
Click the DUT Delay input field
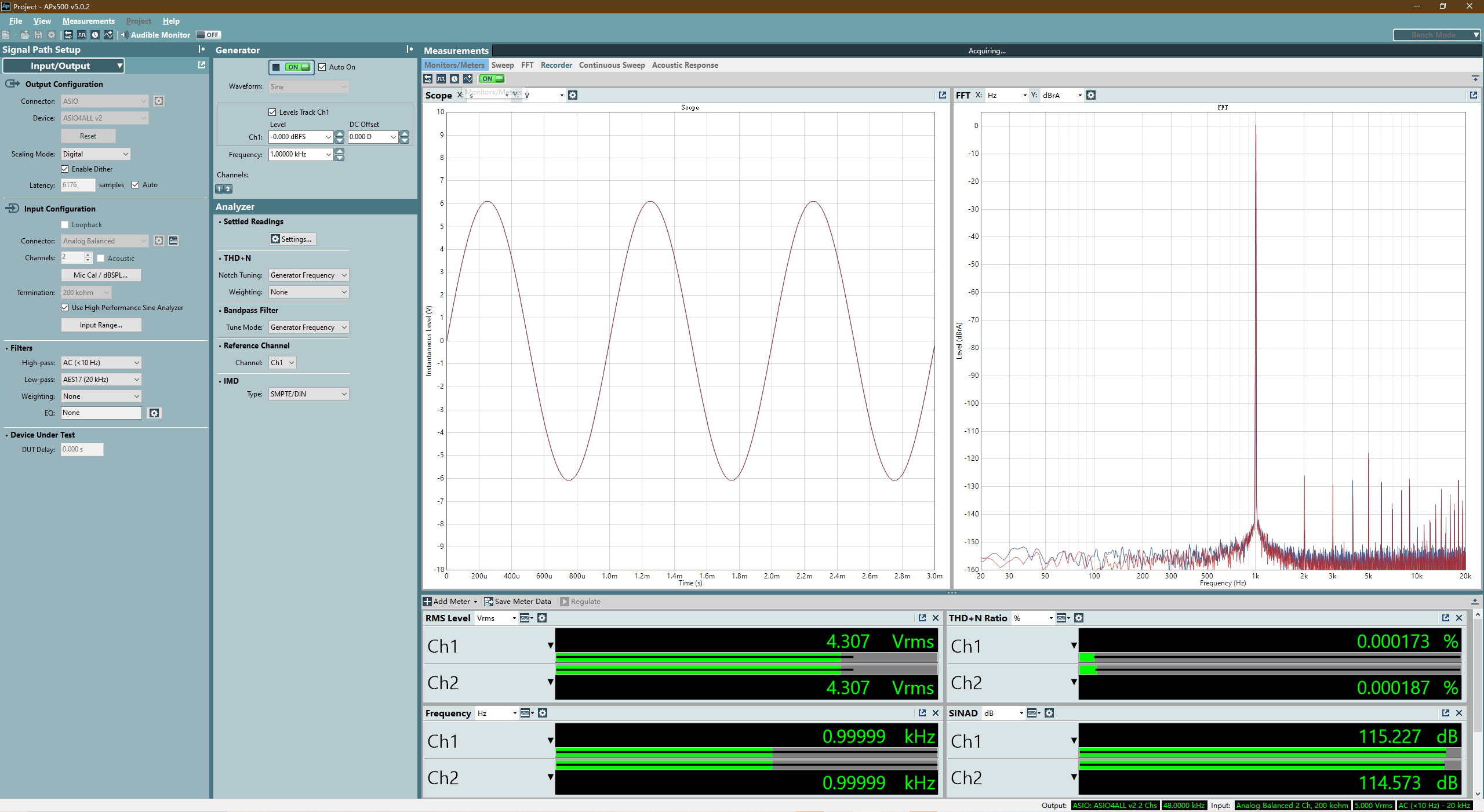tap(82, 450)
